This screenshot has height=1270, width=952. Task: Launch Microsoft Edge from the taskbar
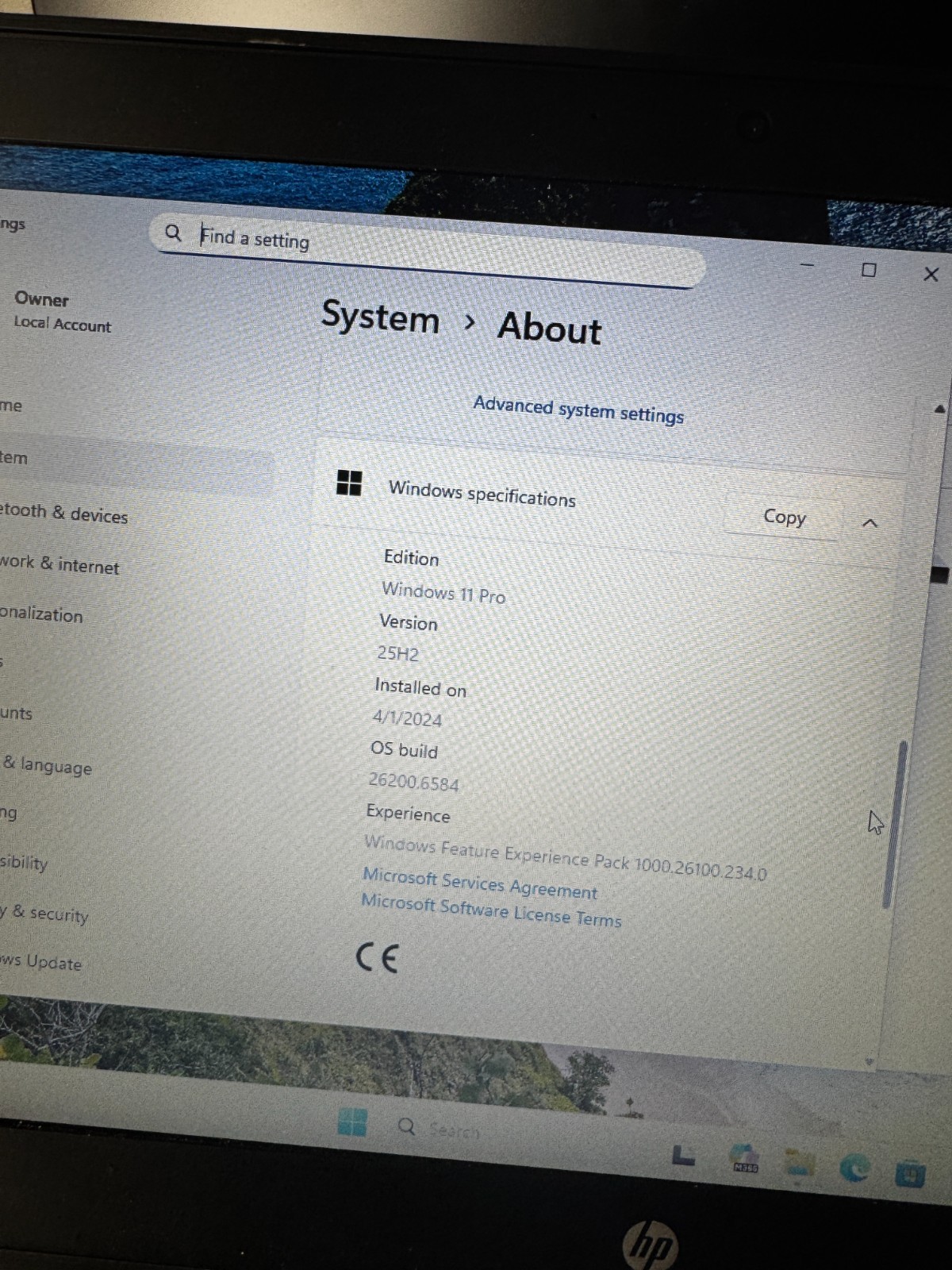(x=855, y=1168)
